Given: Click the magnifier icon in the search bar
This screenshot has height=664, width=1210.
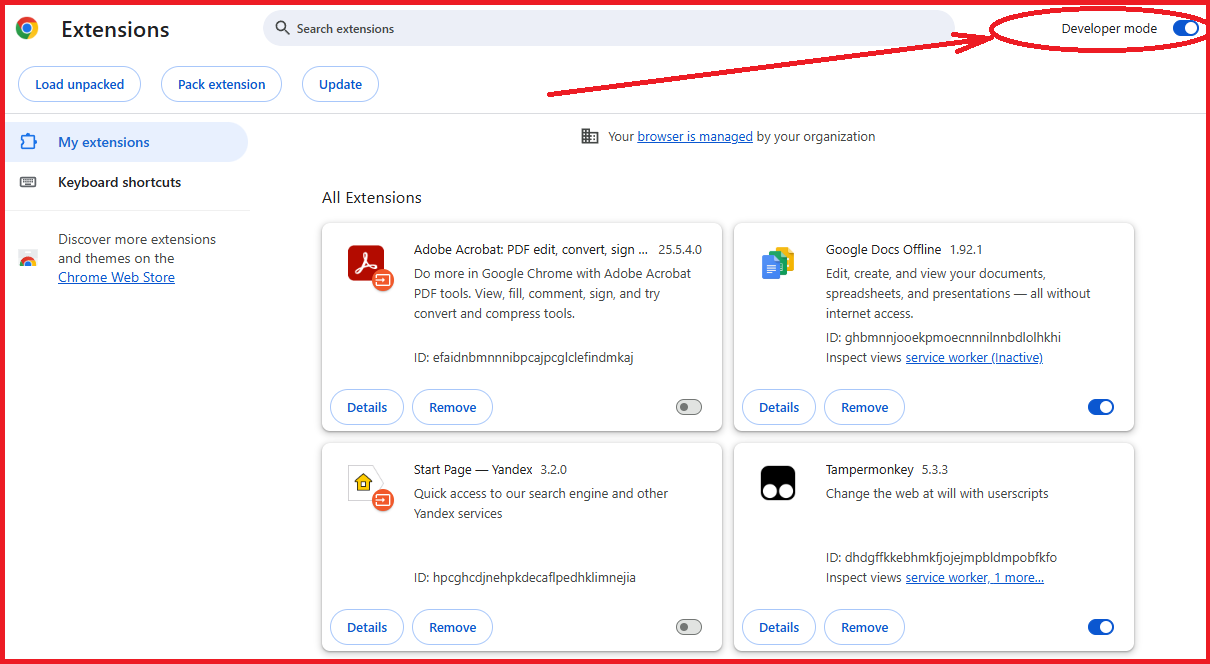Looking at the screenshot, I should pos(283,28).
